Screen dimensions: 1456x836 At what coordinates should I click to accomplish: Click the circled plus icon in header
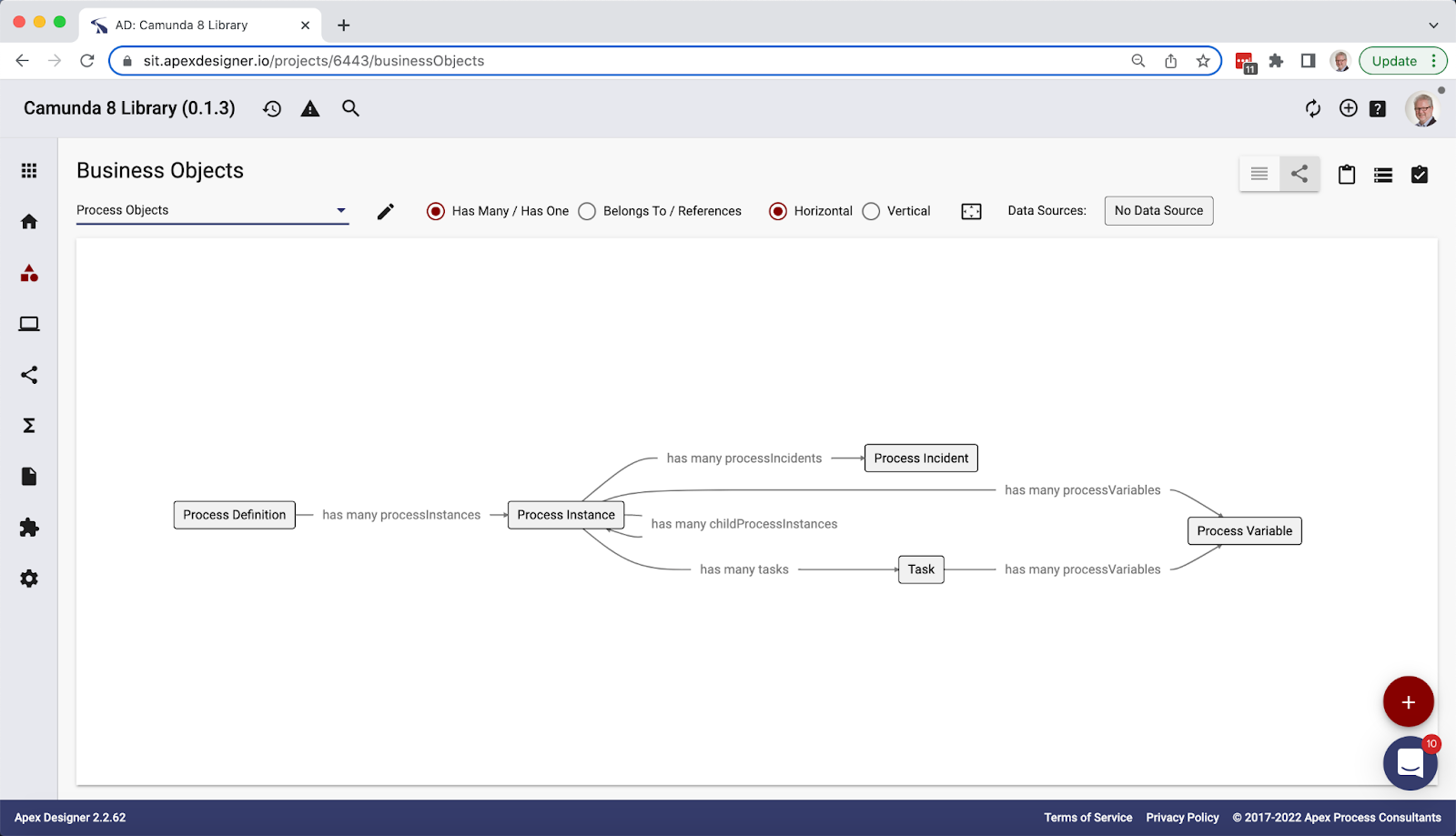(1349, 108)
